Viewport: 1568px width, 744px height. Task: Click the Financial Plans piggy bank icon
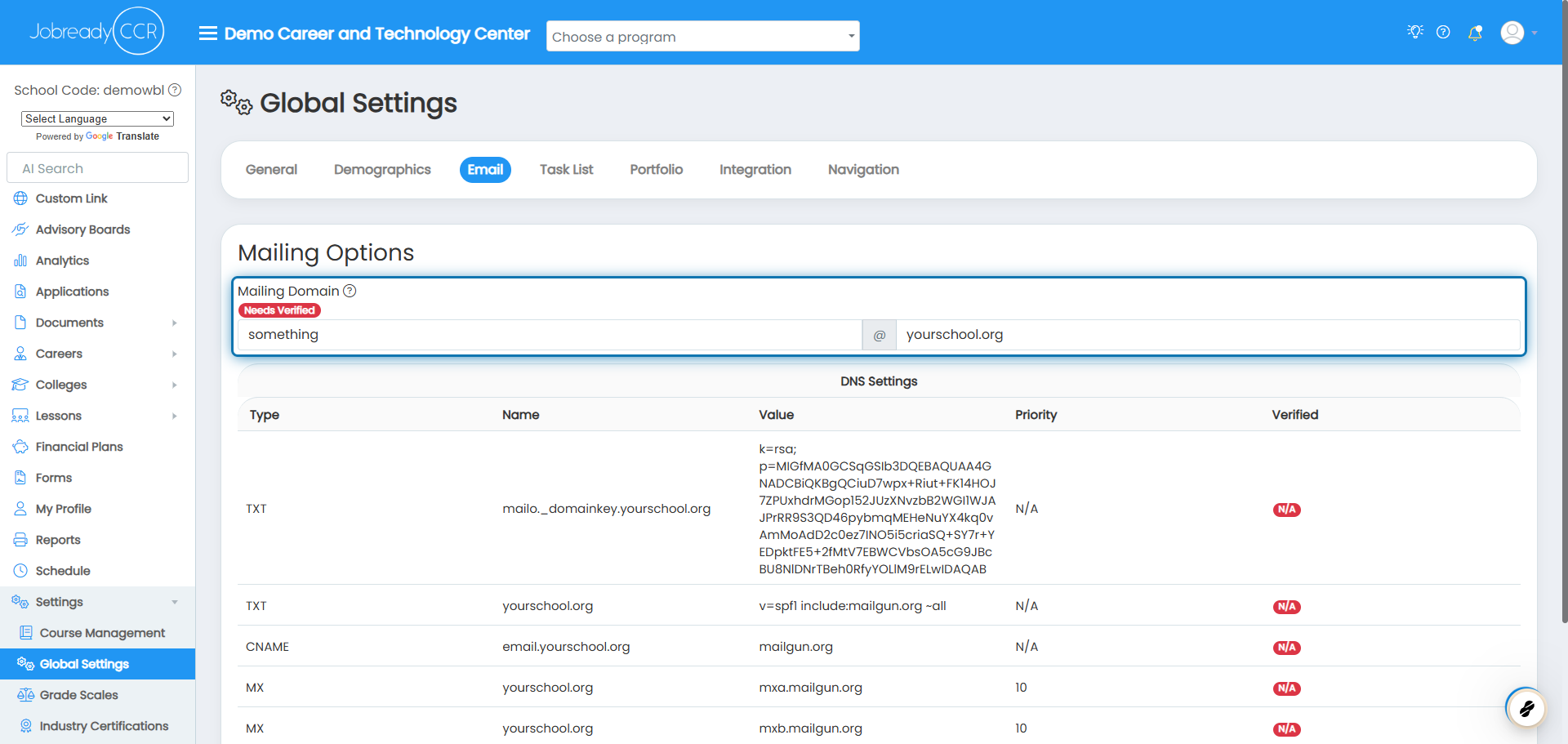point(20,447)
